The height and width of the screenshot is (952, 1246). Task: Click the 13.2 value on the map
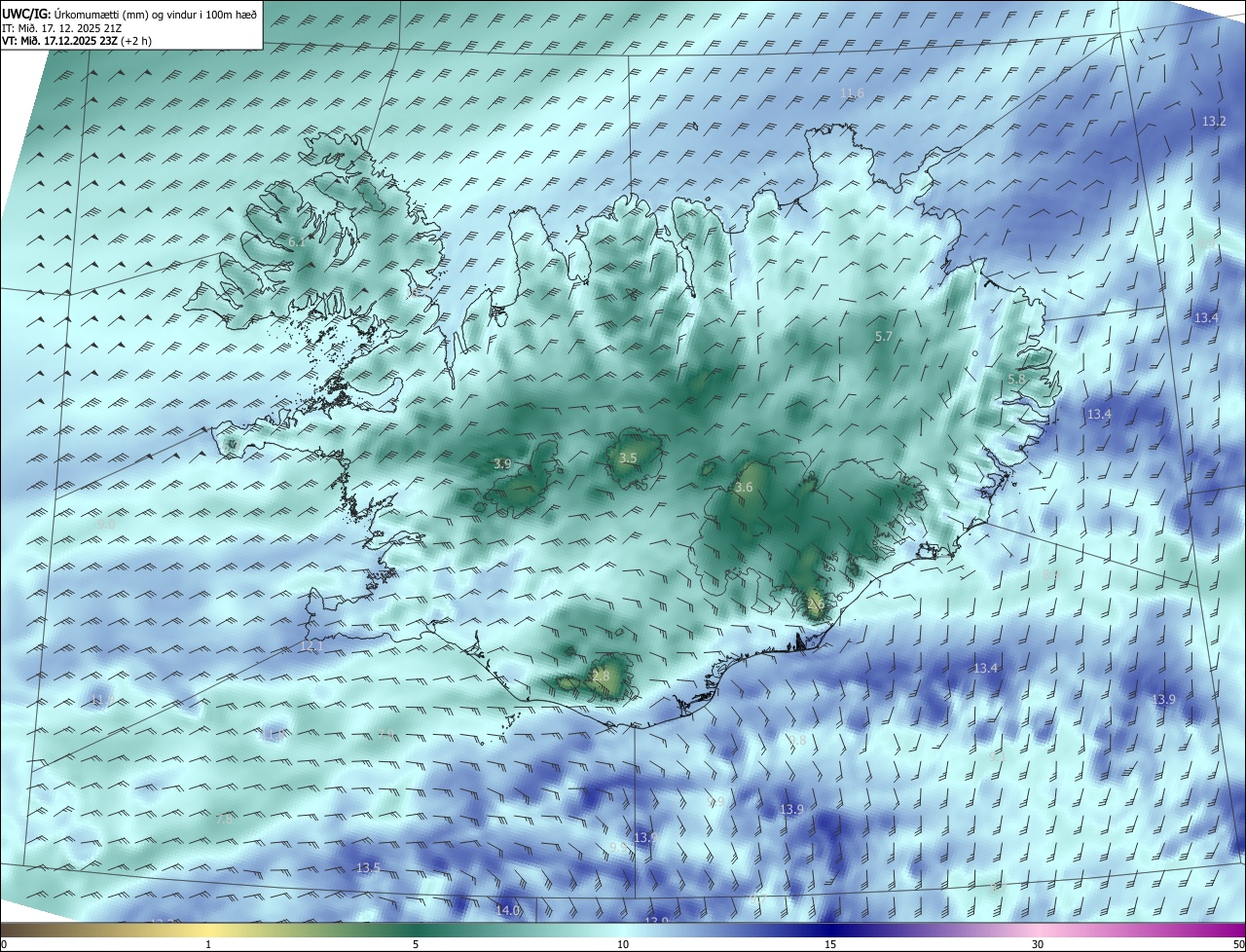(x=1214, y=122)
